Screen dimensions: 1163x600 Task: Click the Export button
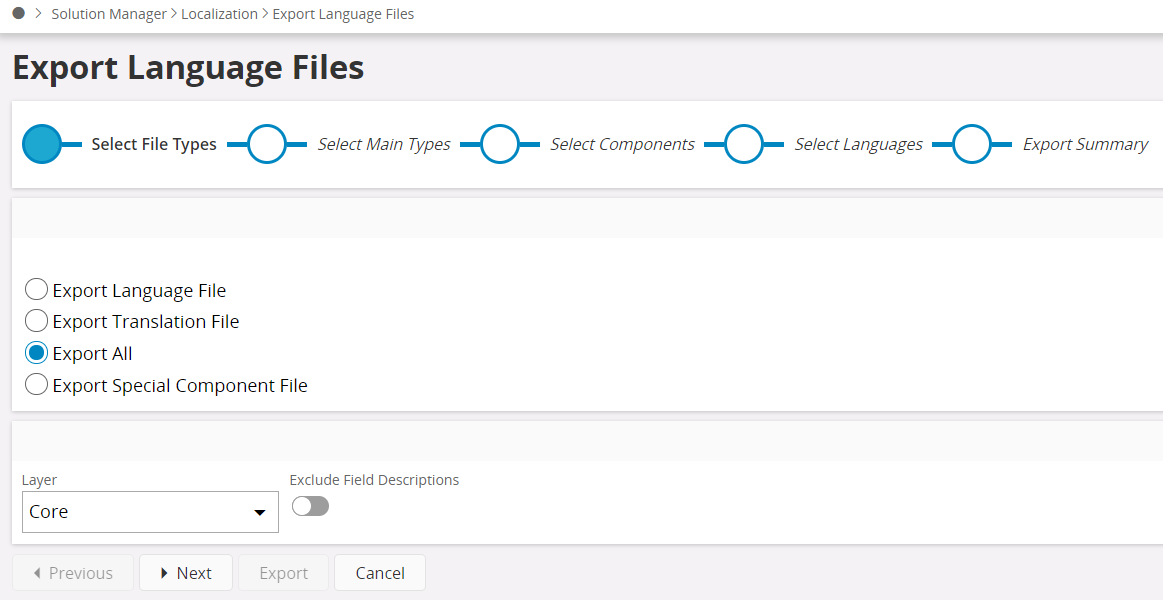(x=284, y=573)
